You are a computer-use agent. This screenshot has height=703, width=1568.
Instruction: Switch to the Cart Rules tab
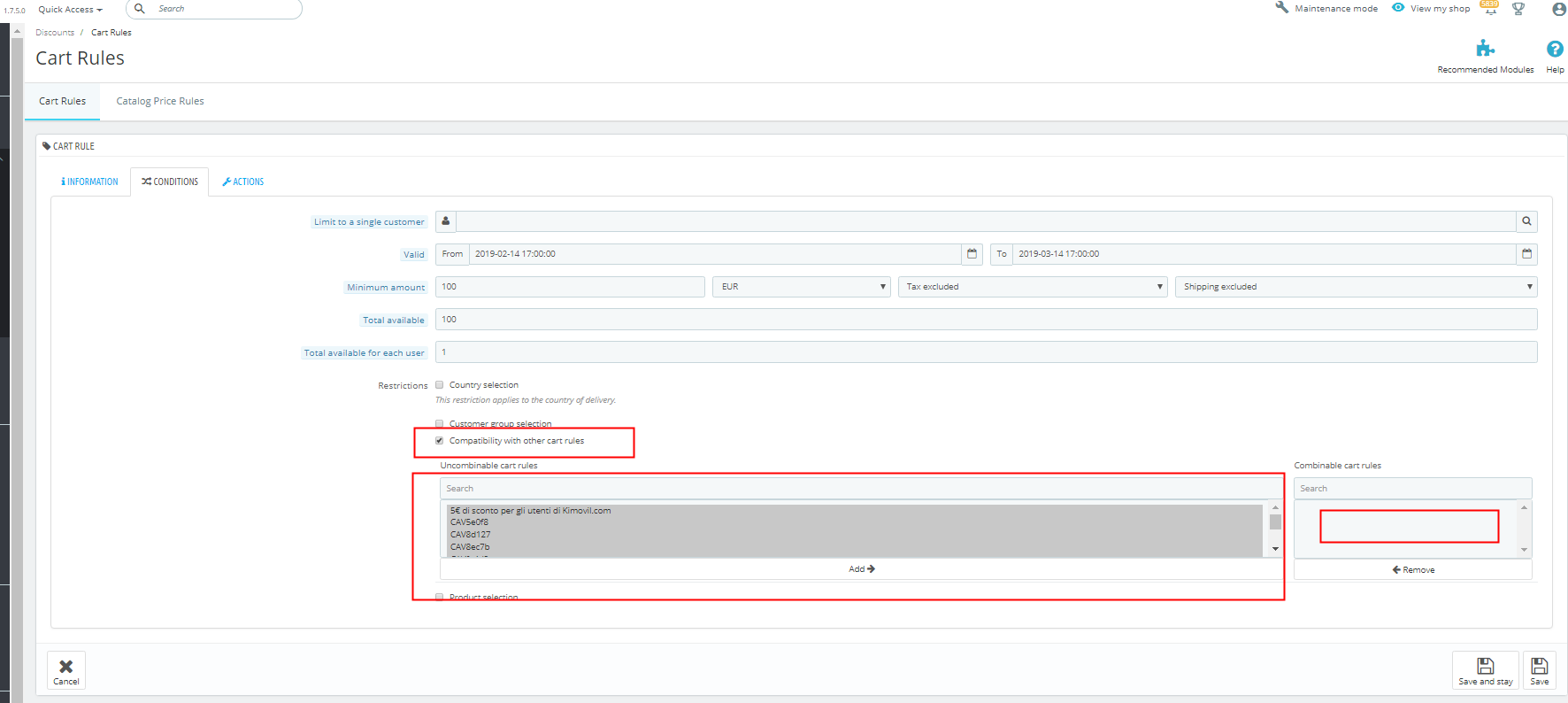point(62,102)
